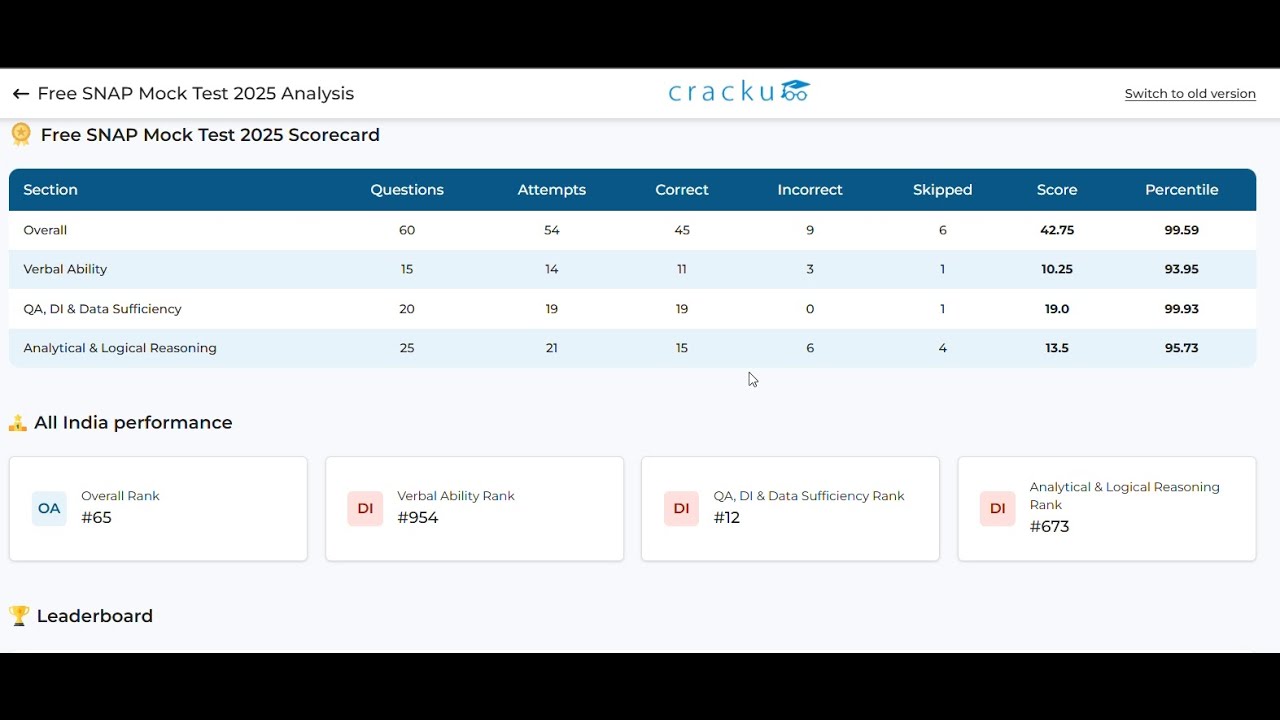Select DI badge on Analytical & Logical Reasoning card
This screenshot has width=1280, height=720.
coord(997,508)
